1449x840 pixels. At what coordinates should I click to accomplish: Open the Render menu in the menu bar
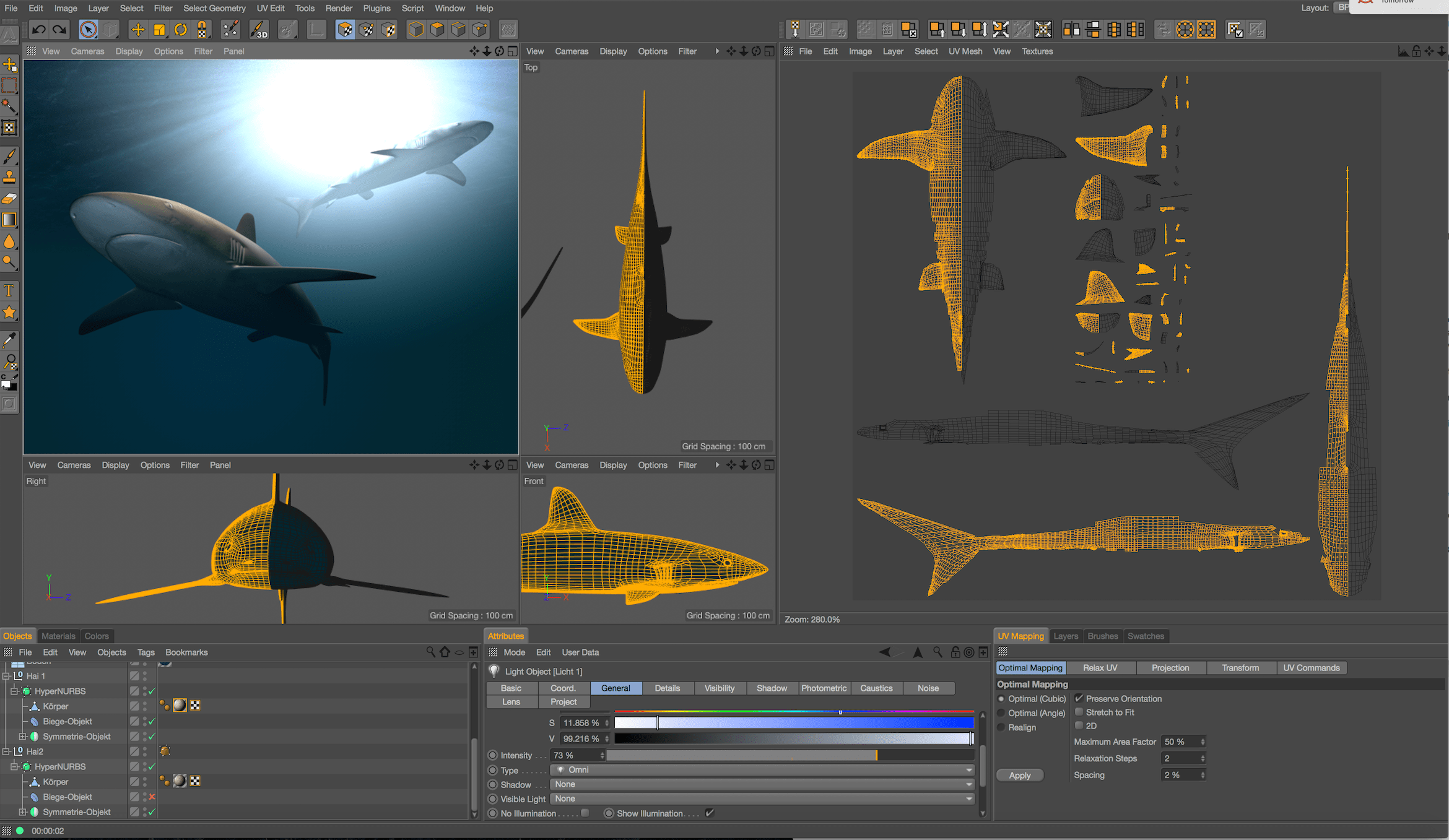tap(340, 8)
